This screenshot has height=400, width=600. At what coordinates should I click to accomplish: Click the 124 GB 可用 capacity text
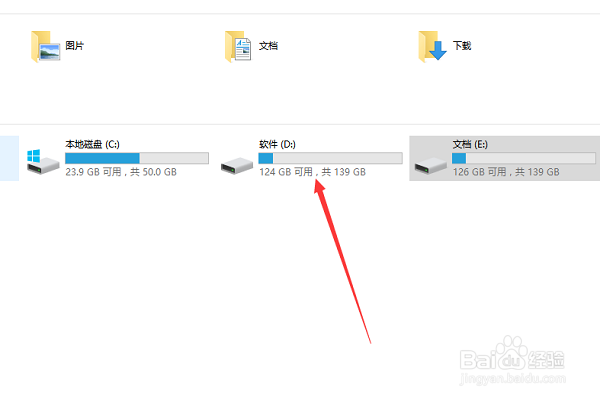pos(286,172)
